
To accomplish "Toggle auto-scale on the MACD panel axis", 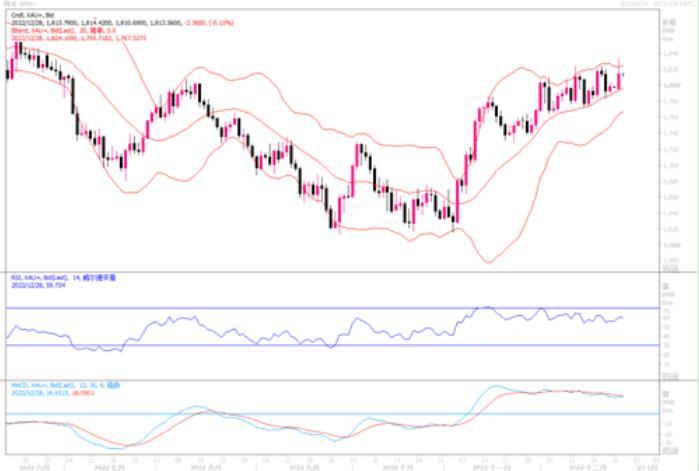I will coord(668,447).
